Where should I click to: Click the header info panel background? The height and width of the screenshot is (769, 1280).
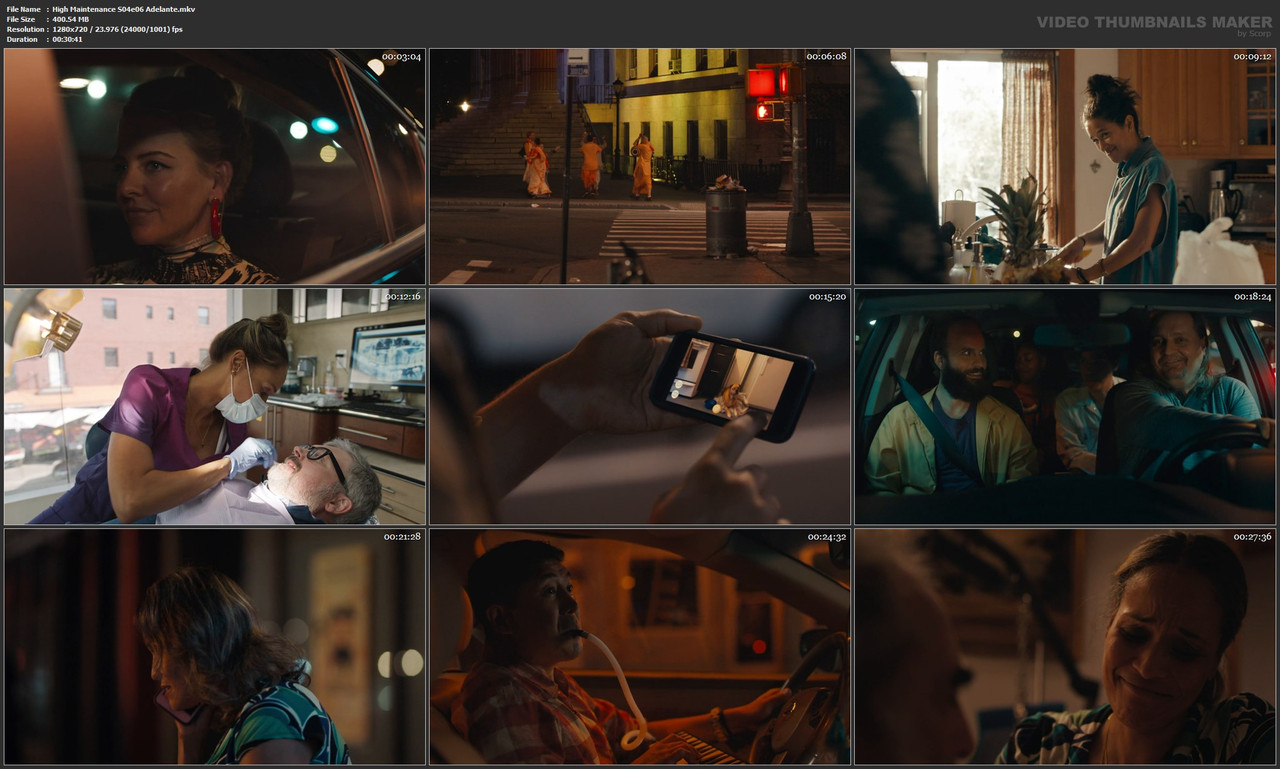click(x=600, y=24)
